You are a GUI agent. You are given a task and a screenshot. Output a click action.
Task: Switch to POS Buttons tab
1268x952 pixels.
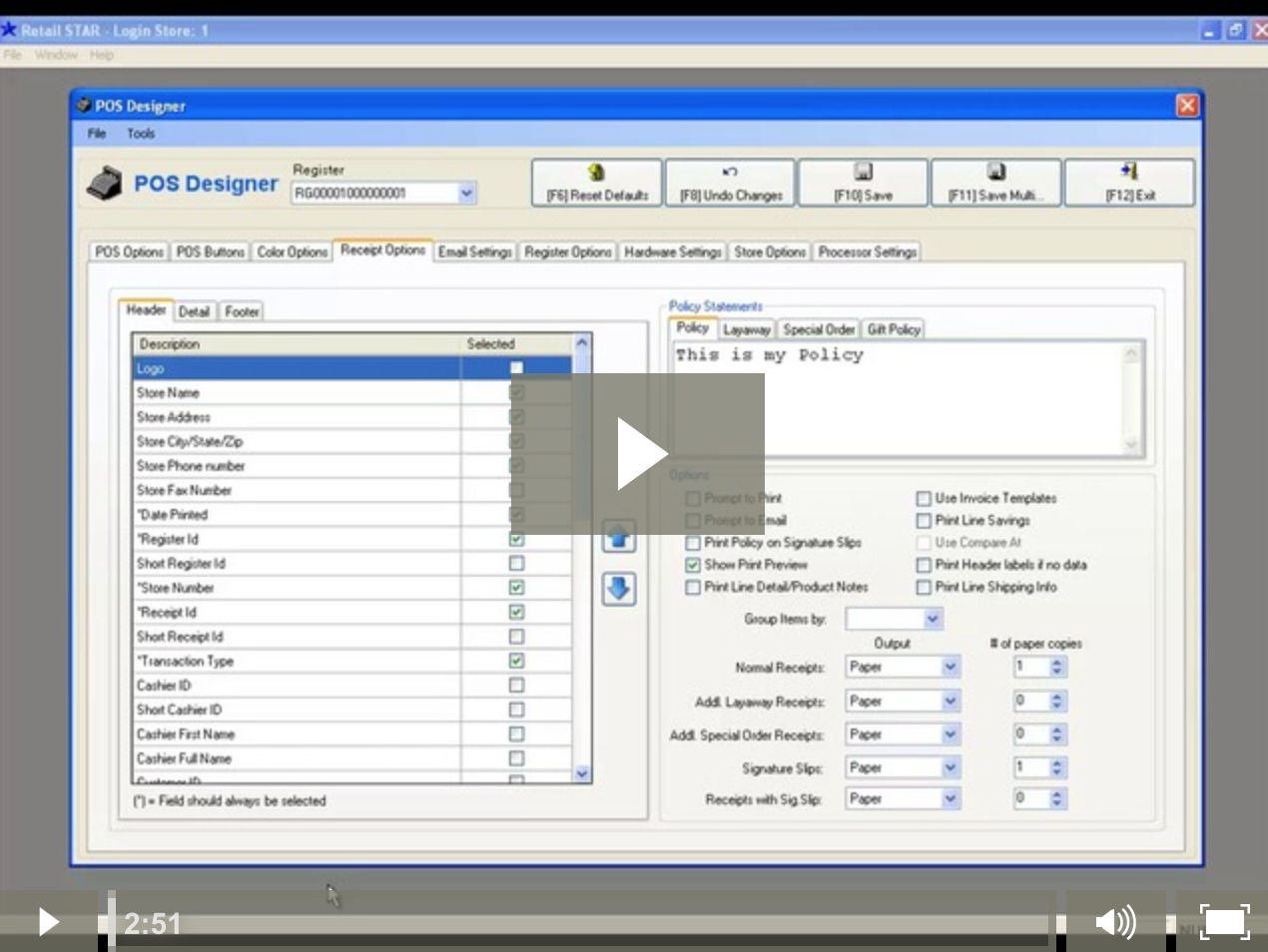pos(210,251)
